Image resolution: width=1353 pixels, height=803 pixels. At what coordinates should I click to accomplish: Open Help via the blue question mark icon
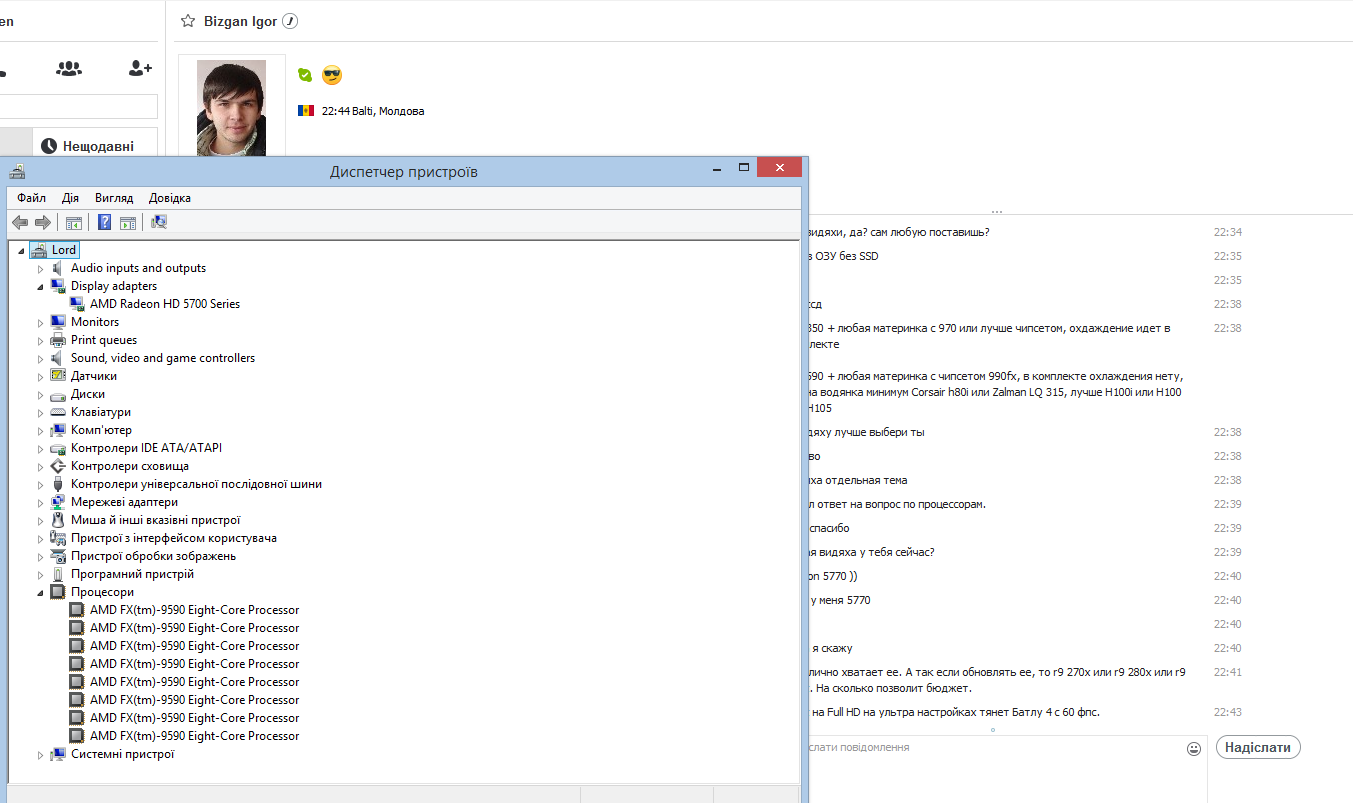pyautogui.click(x=105, y=222)
